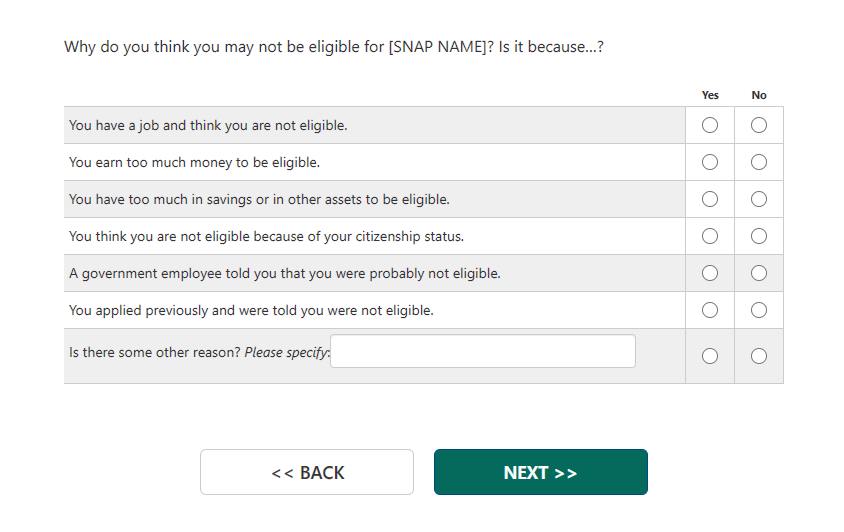This screenshot has height=532, width=844.
Task: Choose No for too much in savings
Action: 759,199
